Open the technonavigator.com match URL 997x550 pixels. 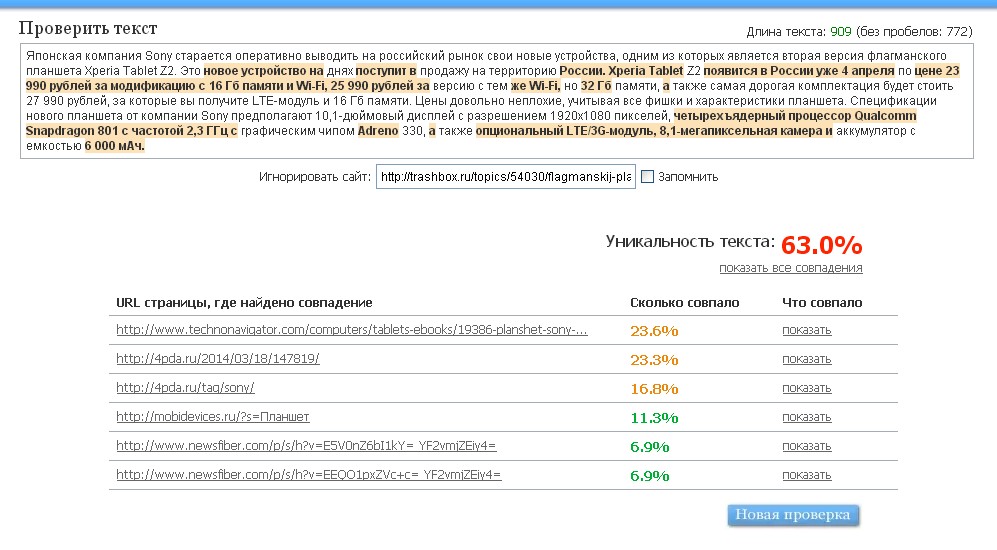tap(351, 330)
